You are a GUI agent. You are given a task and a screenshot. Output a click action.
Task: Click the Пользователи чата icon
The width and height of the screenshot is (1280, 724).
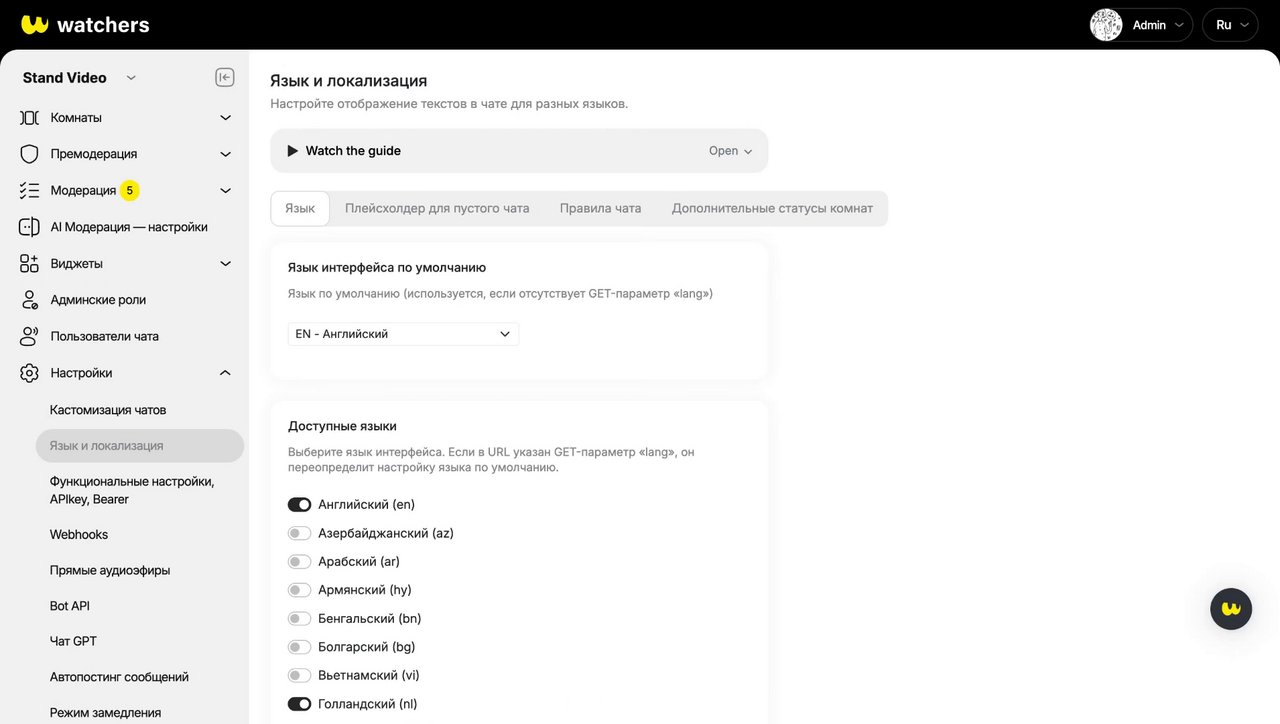click(29, 336)
